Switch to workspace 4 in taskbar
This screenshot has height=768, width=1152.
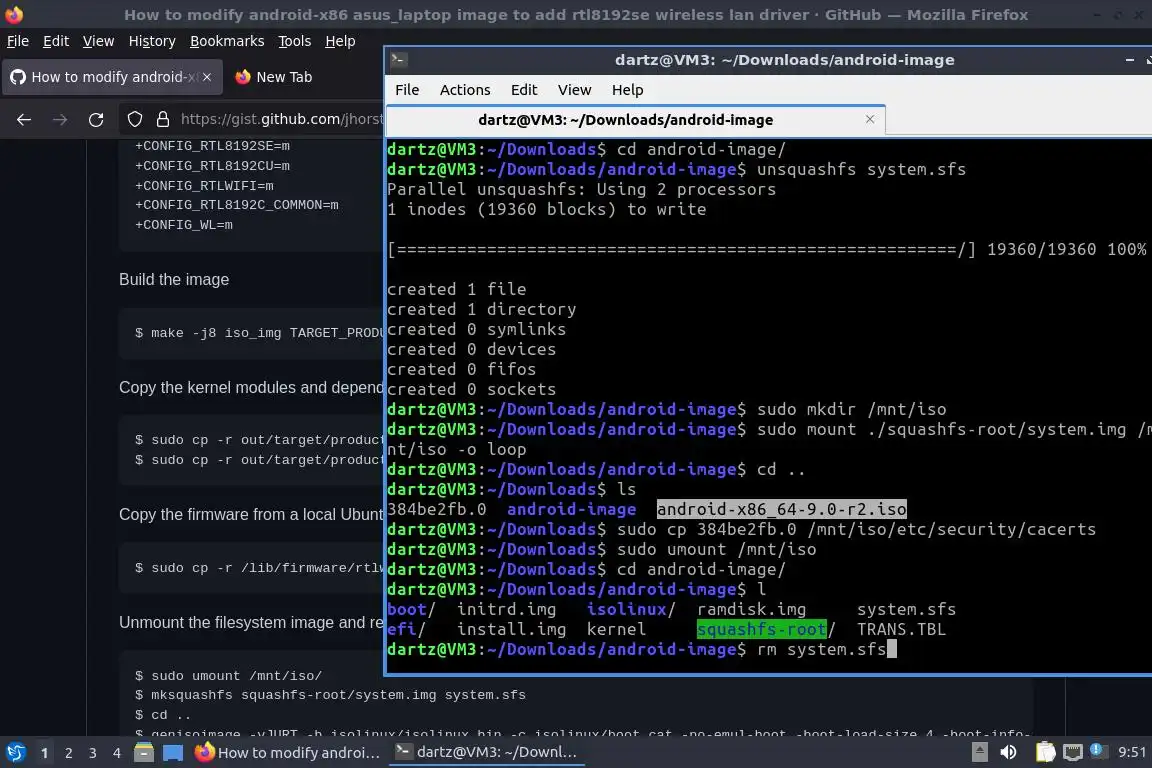[117, 753]
